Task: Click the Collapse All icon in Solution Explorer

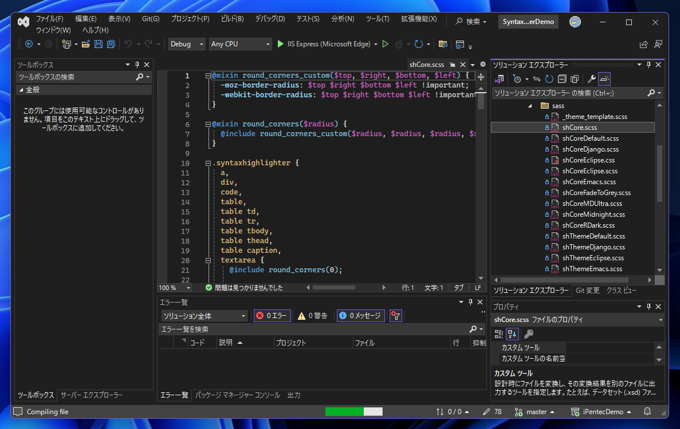Action: 562,79
